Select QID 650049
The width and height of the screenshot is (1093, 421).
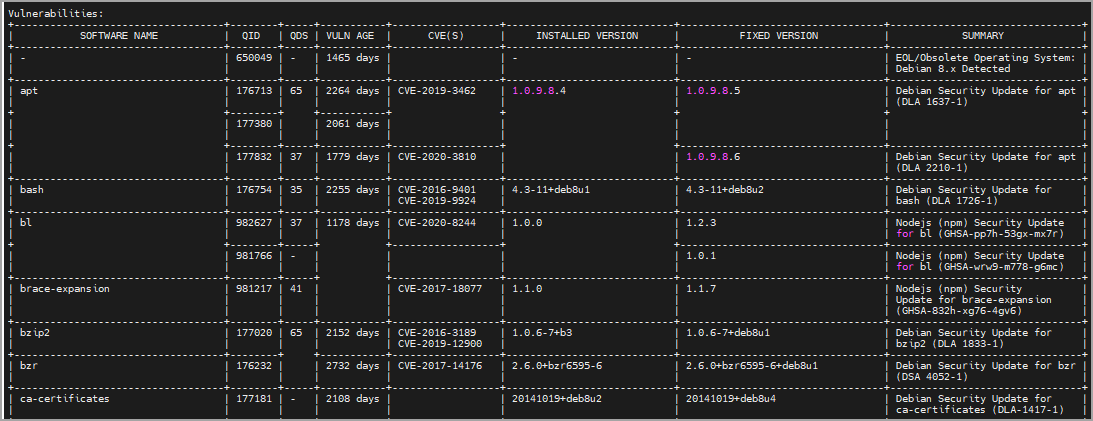point(253,58)
